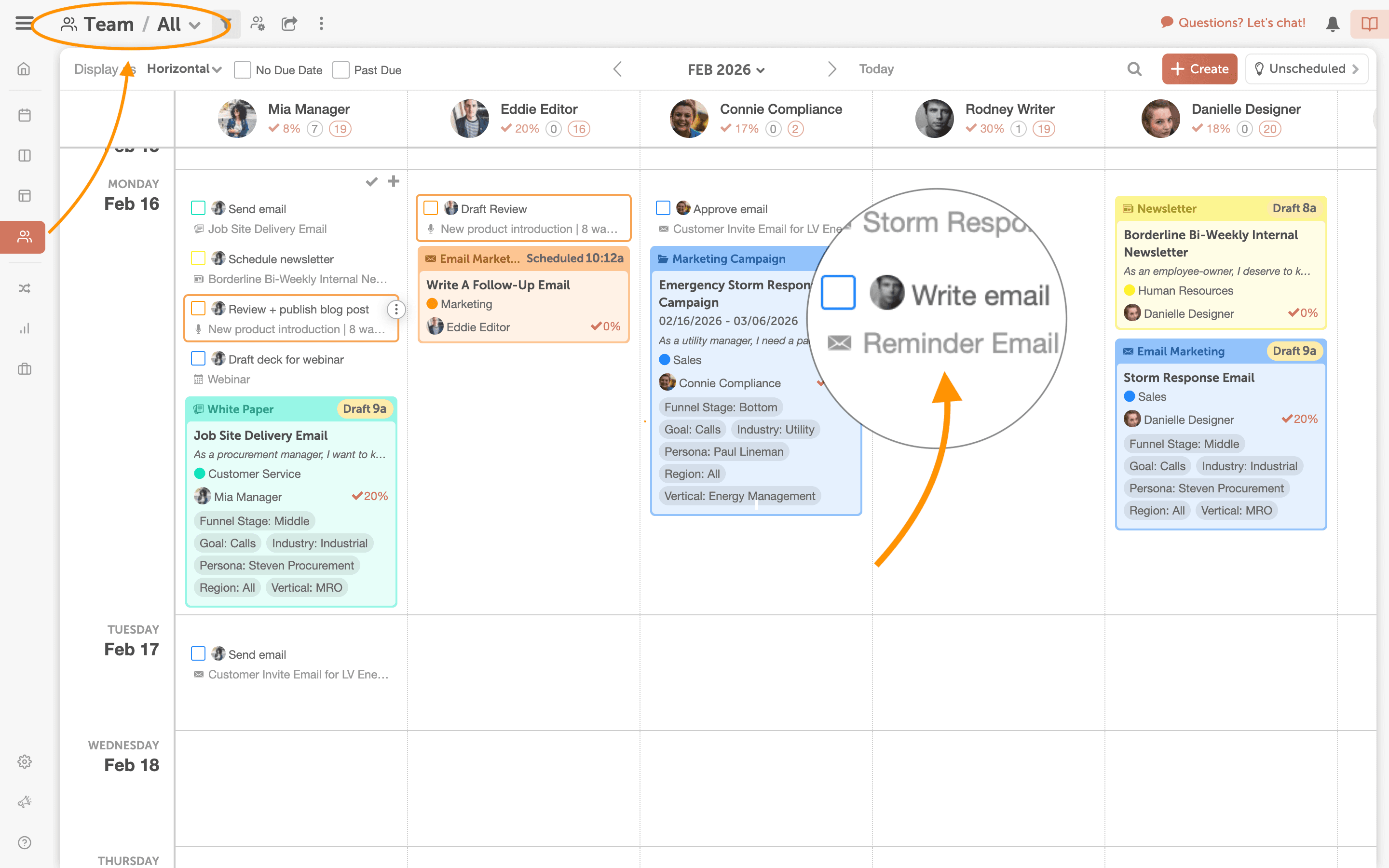Click the add task plus icon
Screen dimensions: 1389x868
click(x=393, y=181)
